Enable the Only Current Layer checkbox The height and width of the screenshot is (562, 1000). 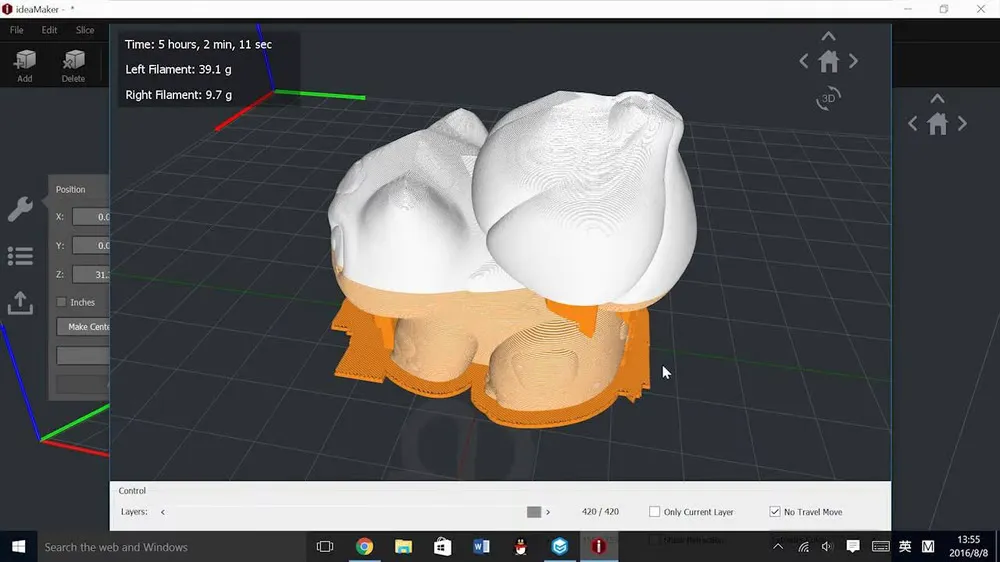point(655,512)
